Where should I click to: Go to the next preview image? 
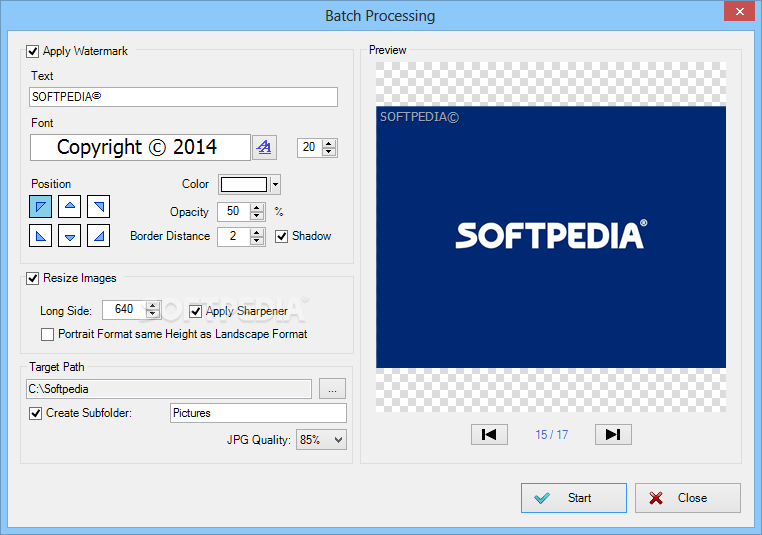tap(613, 434)
